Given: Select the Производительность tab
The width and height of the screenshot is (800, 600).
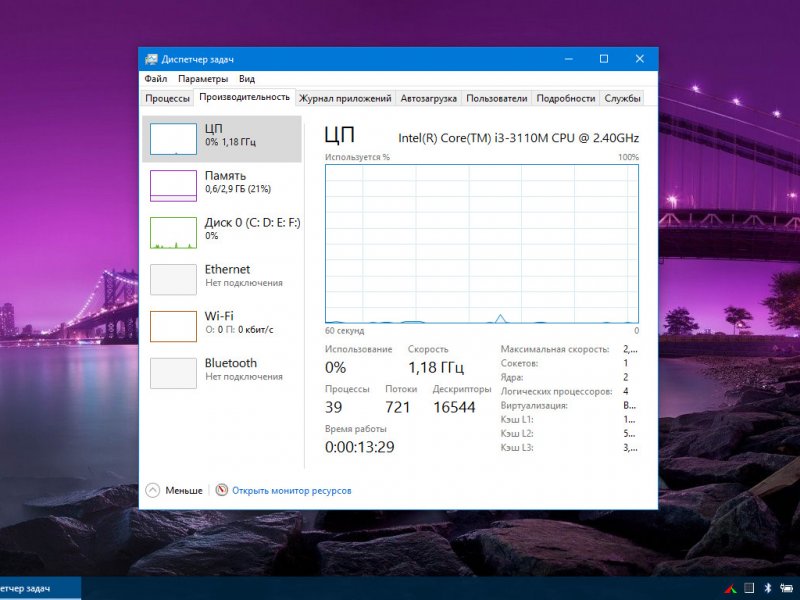Looking at the screenshot, I should coord(244,97).
